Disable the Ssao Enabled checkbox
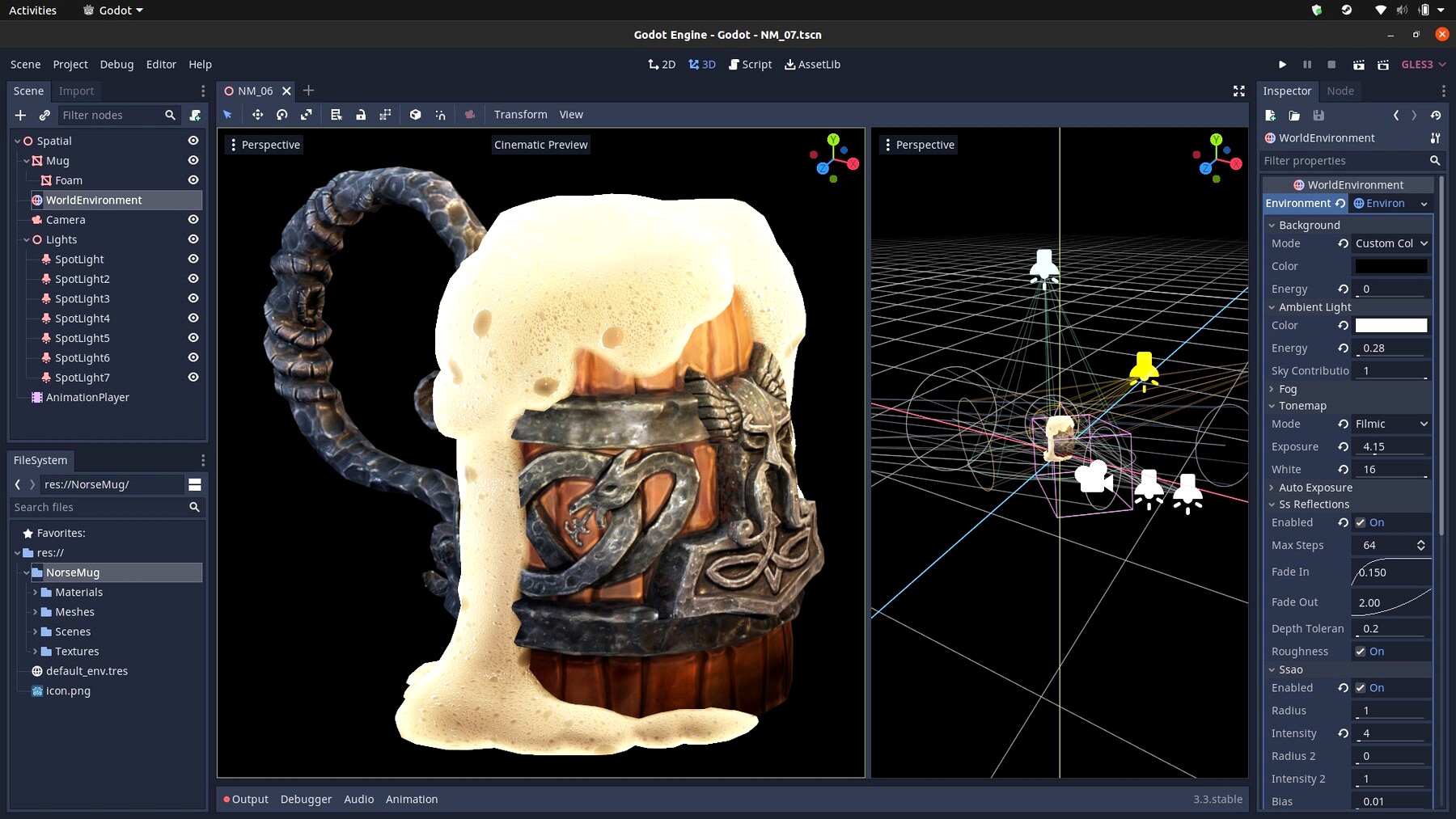Image resolution: width=1456 pixels, height=819 pixels. click(1361, 688)
